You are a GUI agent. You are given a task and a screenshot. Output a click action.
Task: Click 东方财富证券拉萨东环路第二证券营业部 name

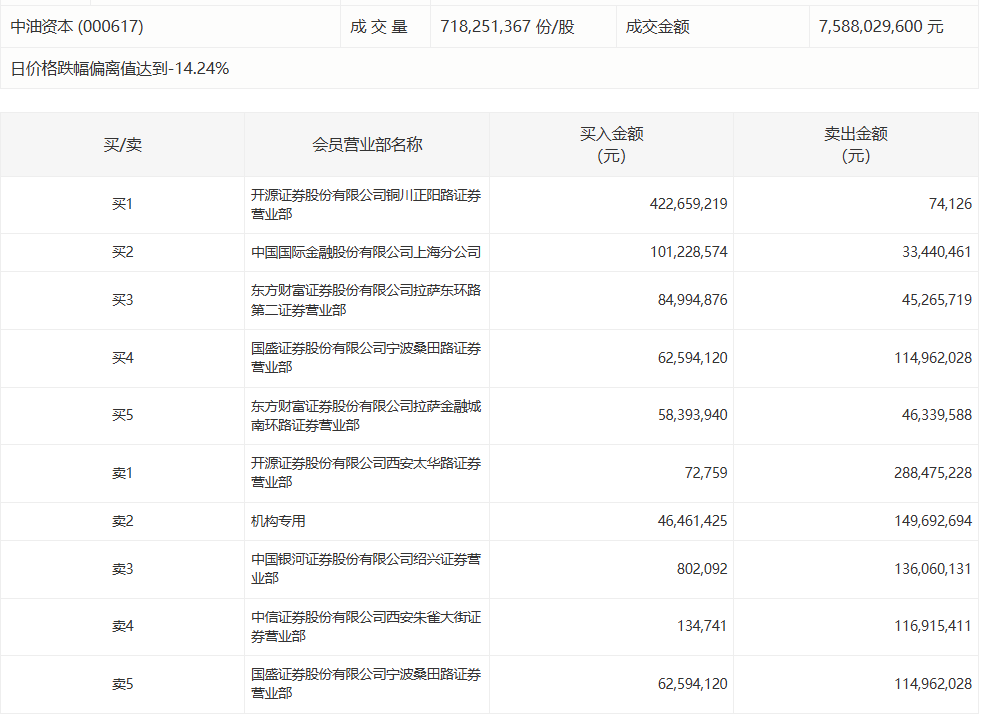tap(365, 300)
